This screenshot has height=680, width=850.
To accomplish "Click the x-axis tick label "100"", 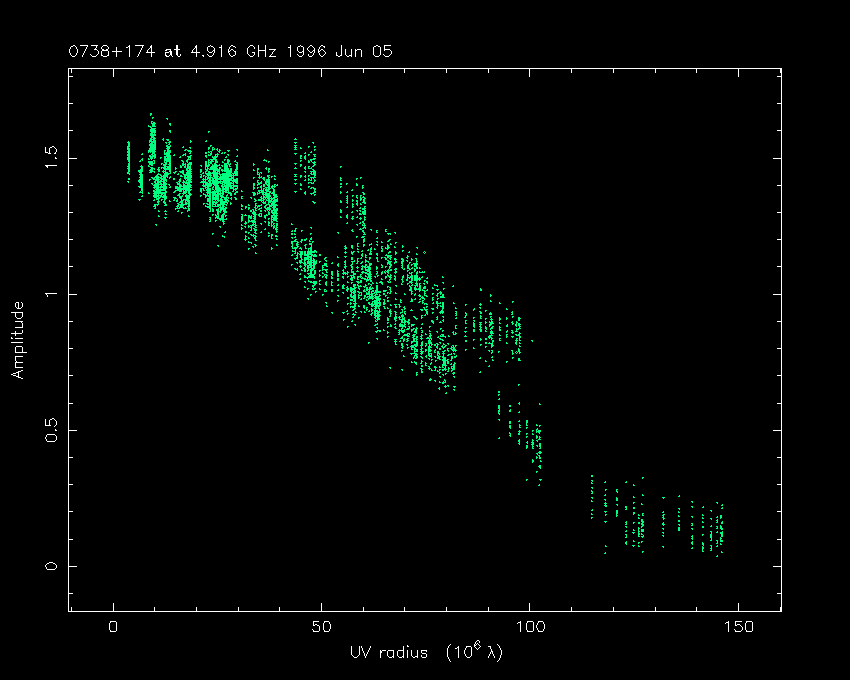I will [529, 627].
